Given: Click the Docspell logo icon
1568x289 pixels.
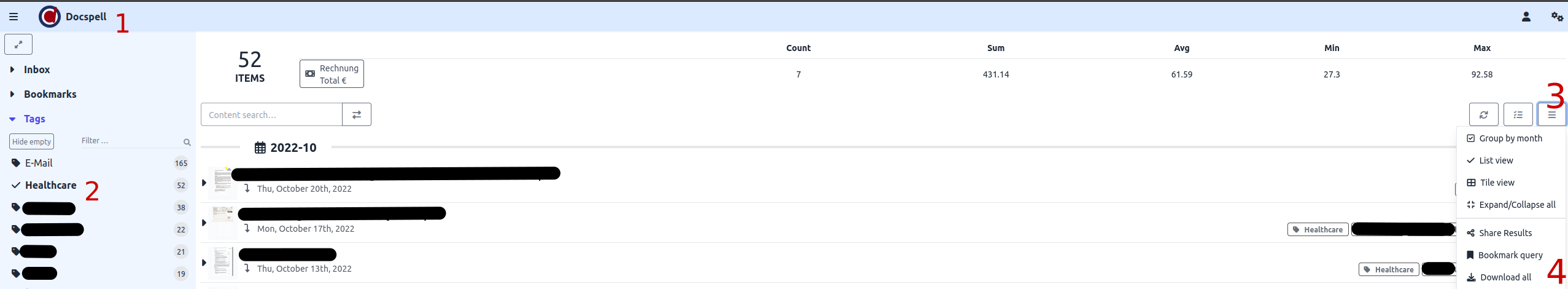Looking at the screenshot, I should click(x=49, y=17).
